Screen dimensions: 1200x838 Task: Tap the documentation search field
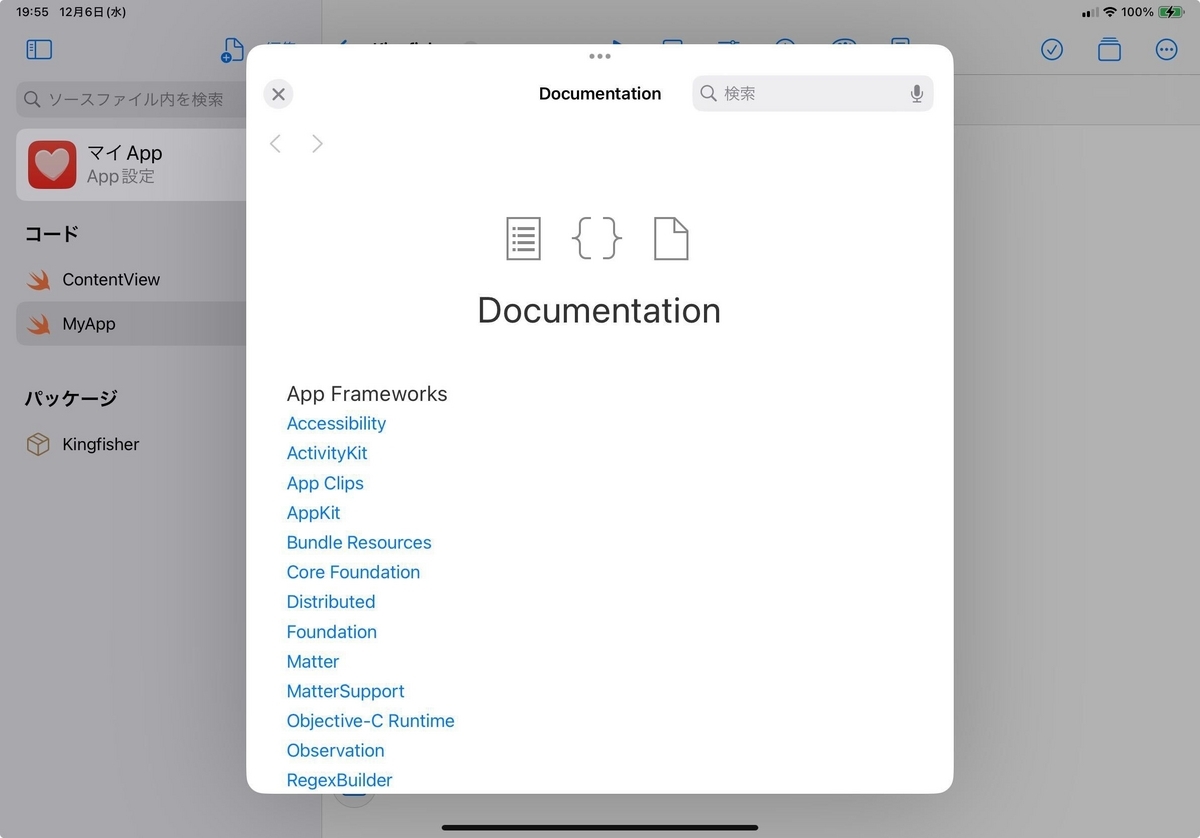pos(812,93)
